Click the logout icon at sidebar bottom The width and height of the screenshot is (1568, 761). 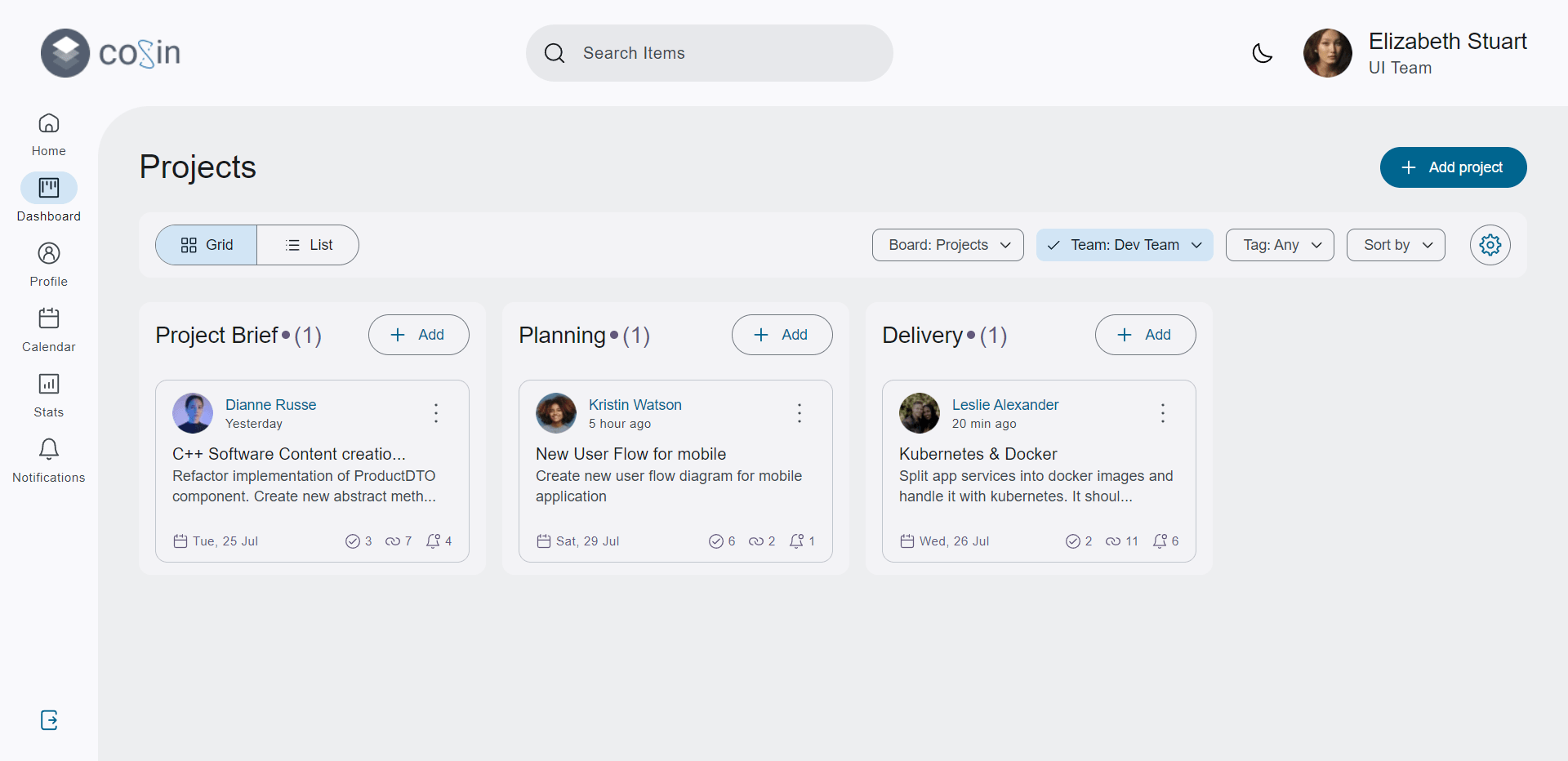pyautogui.click(x=48, y=720)
